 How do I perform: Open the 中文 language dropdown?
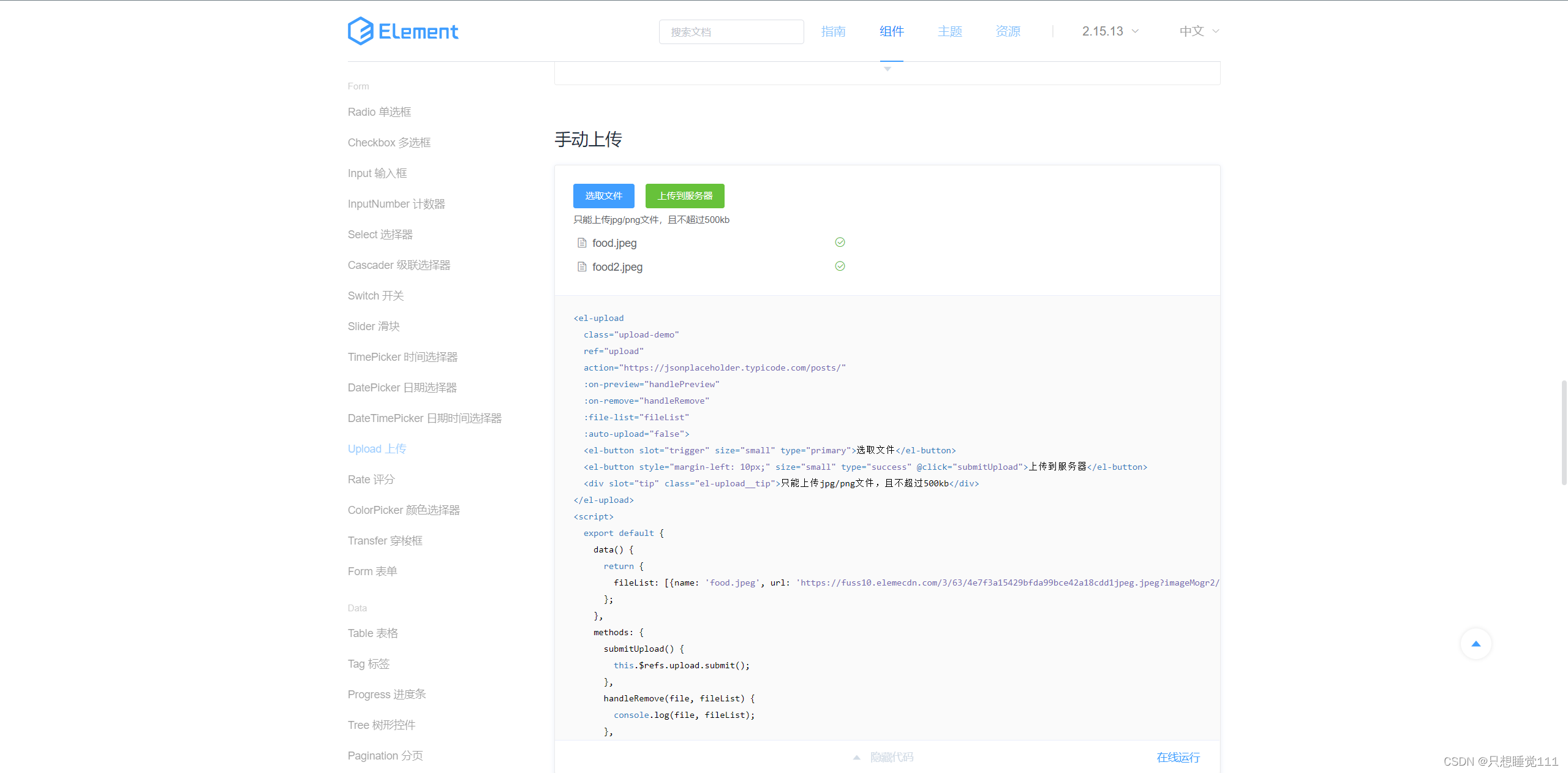pyautogui.click(x=1199, y=31)
